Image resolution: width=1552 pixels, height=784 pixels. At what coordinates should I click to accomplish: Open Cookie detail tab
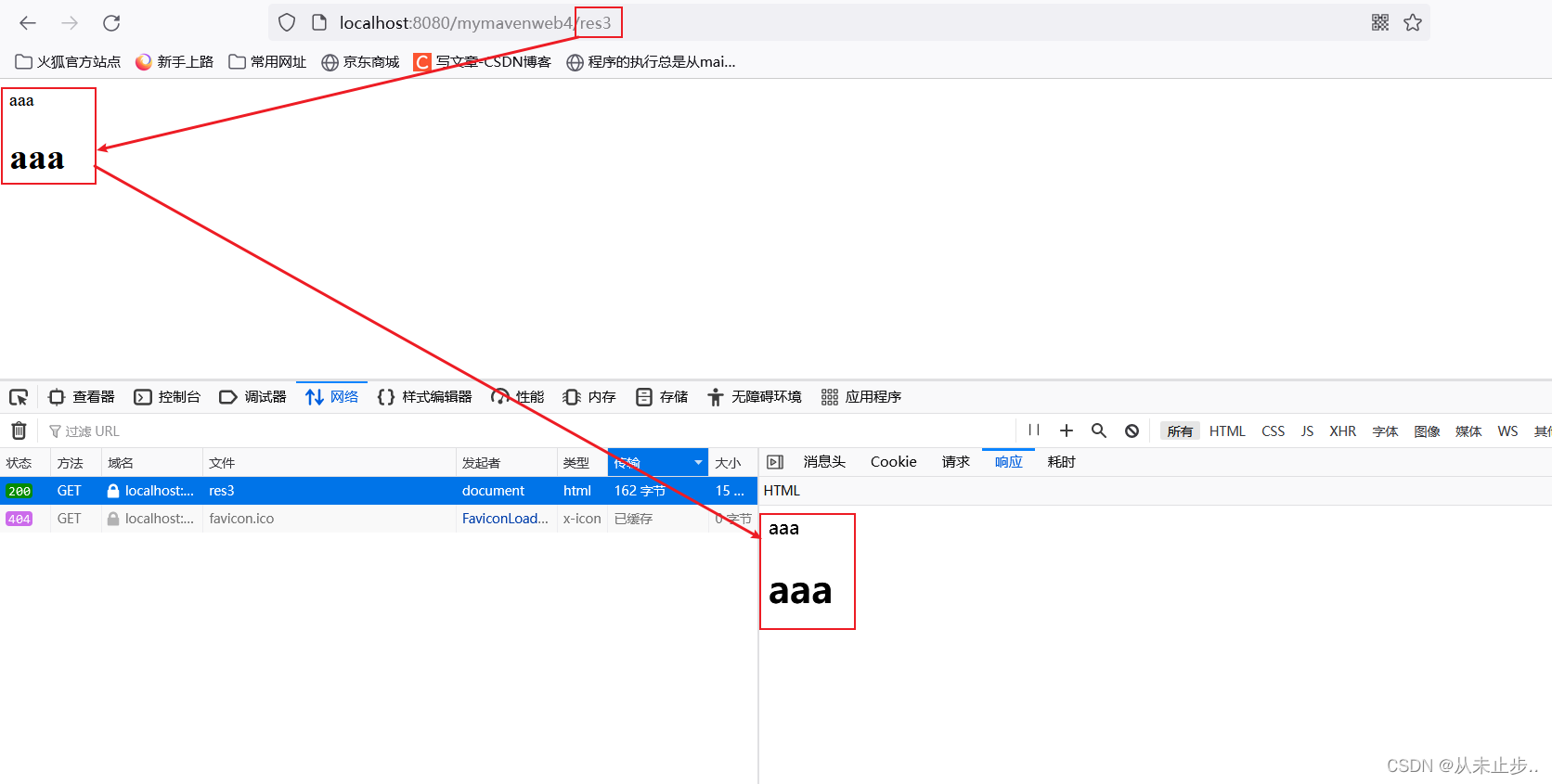tap(894, 462)
